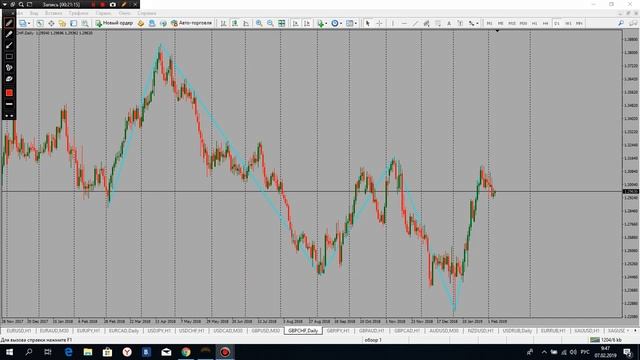Select the trendline tool
640x360 pixels.
415,23
